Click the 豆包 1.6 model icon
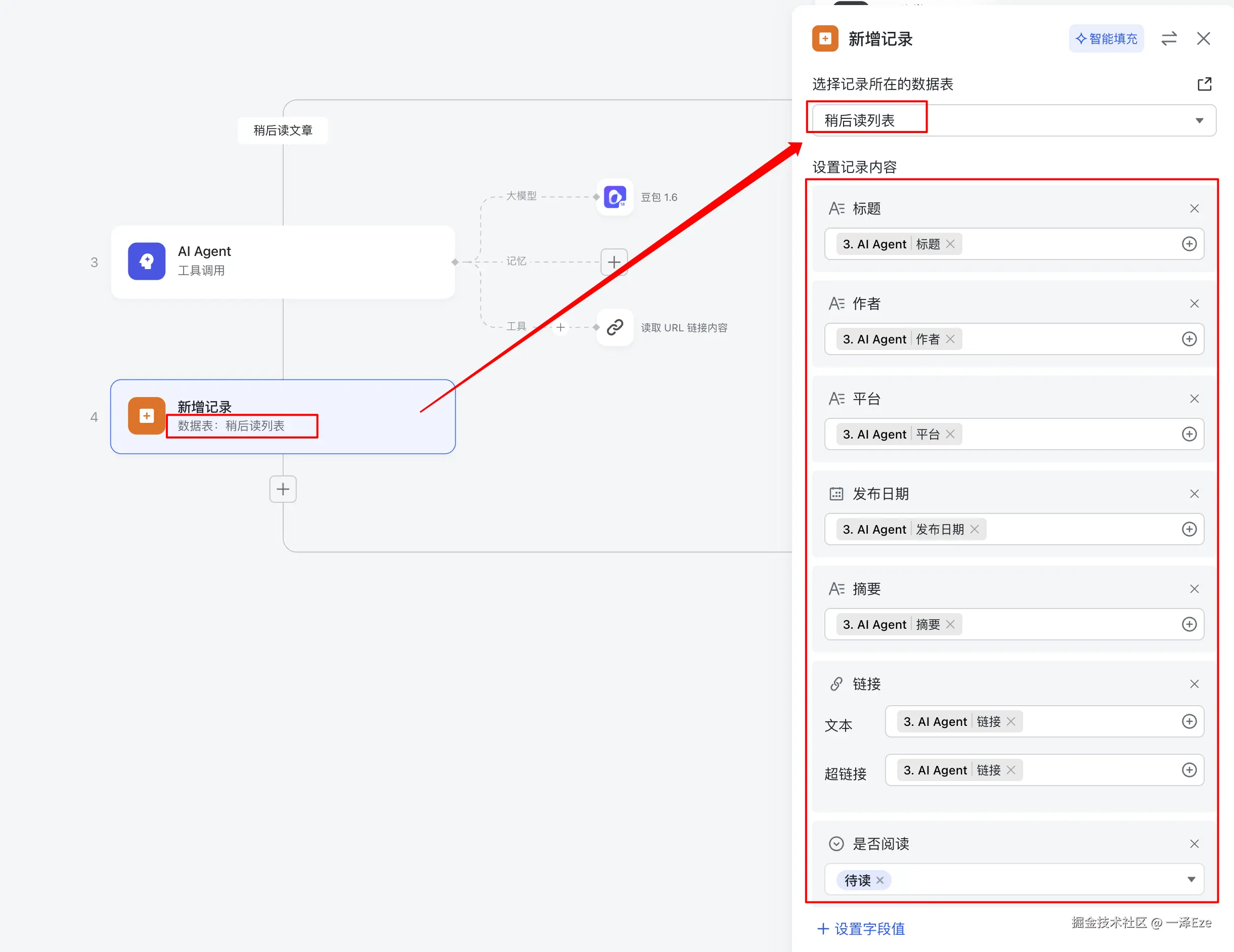Image resolution: width=1234 pixels, height=952 pixels. (x=615, y=197)
